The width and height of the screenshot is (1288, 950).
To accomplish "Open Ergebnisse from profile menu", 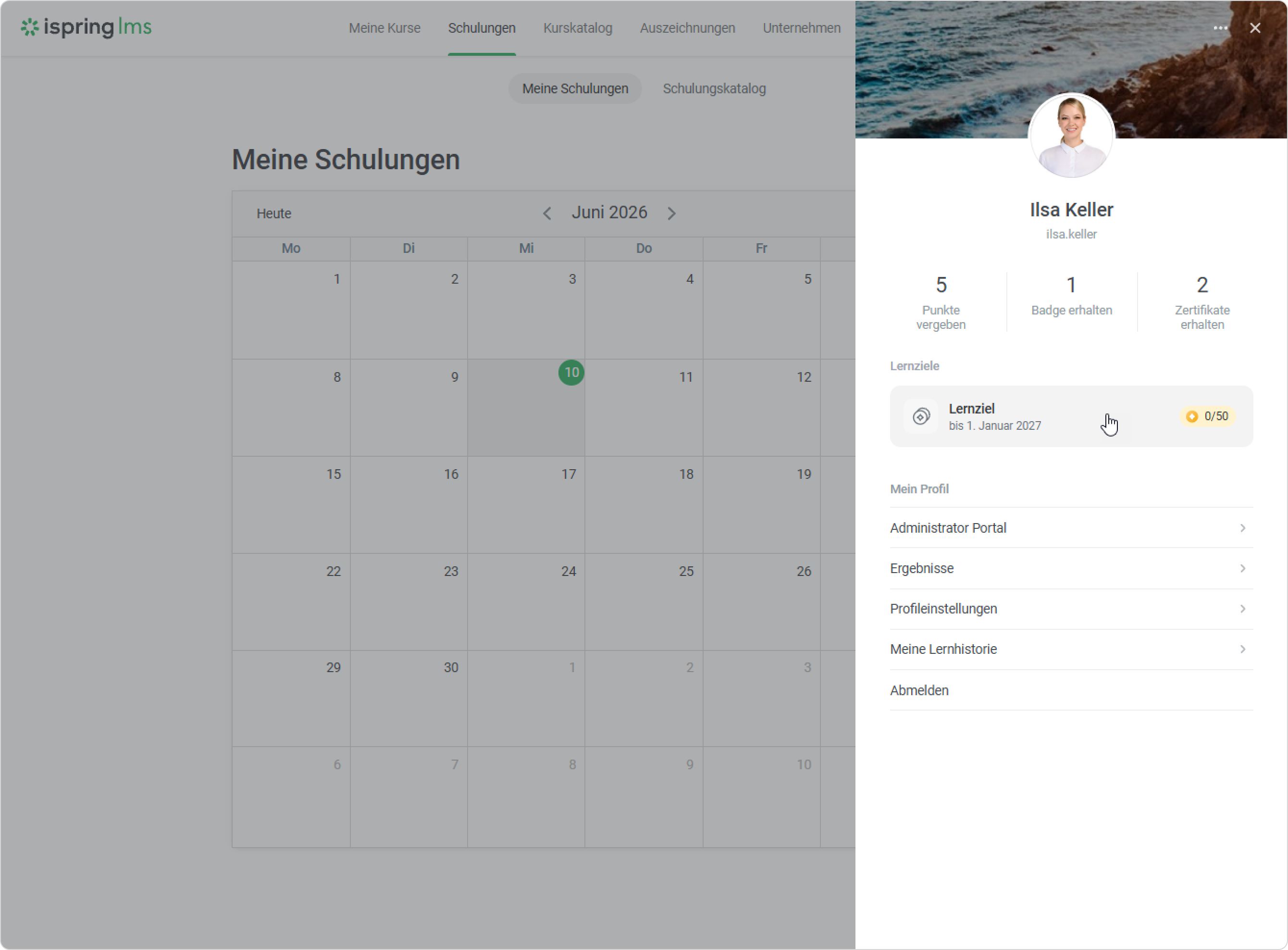I will 1071,568.
